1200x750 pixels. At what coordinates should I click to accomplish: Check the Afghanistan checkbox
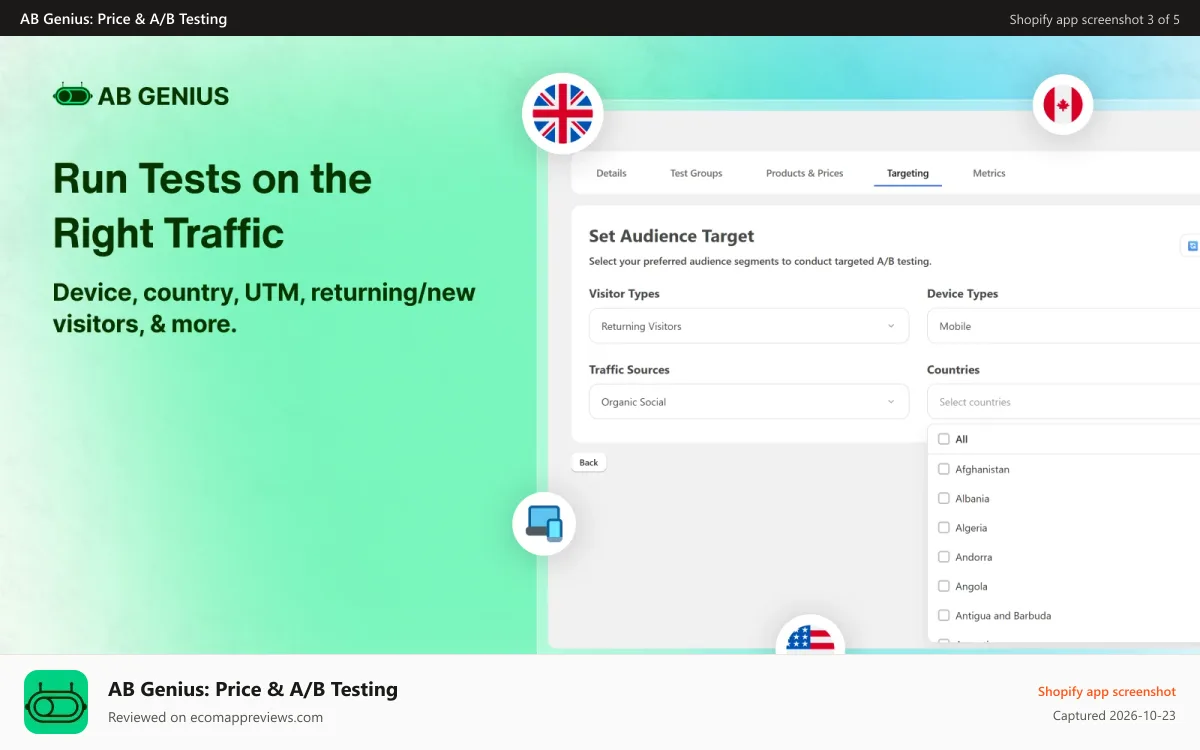[x=943, y=469]
